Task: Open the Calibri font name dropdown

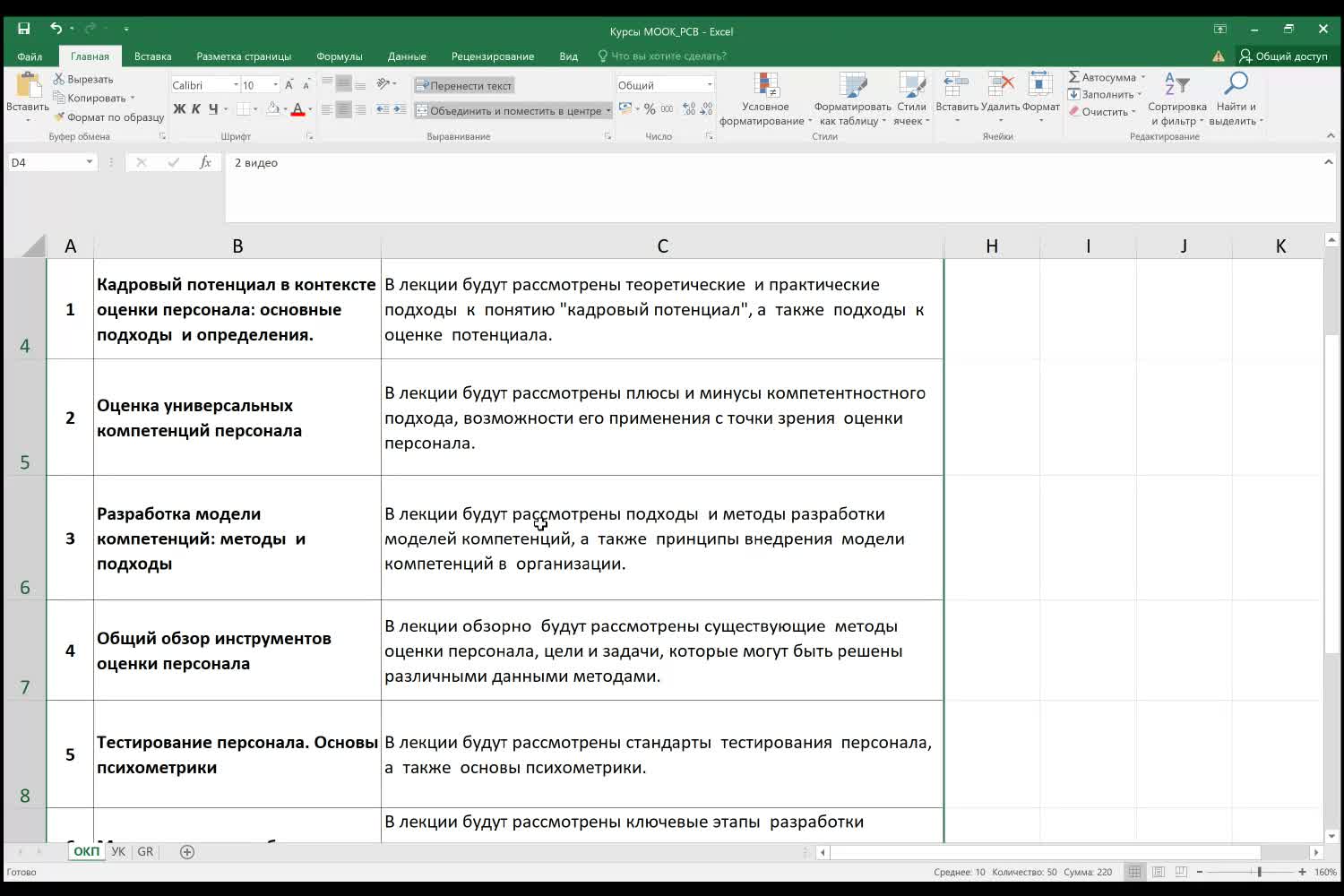Action: pyautogui.click(x=236, y=85)
